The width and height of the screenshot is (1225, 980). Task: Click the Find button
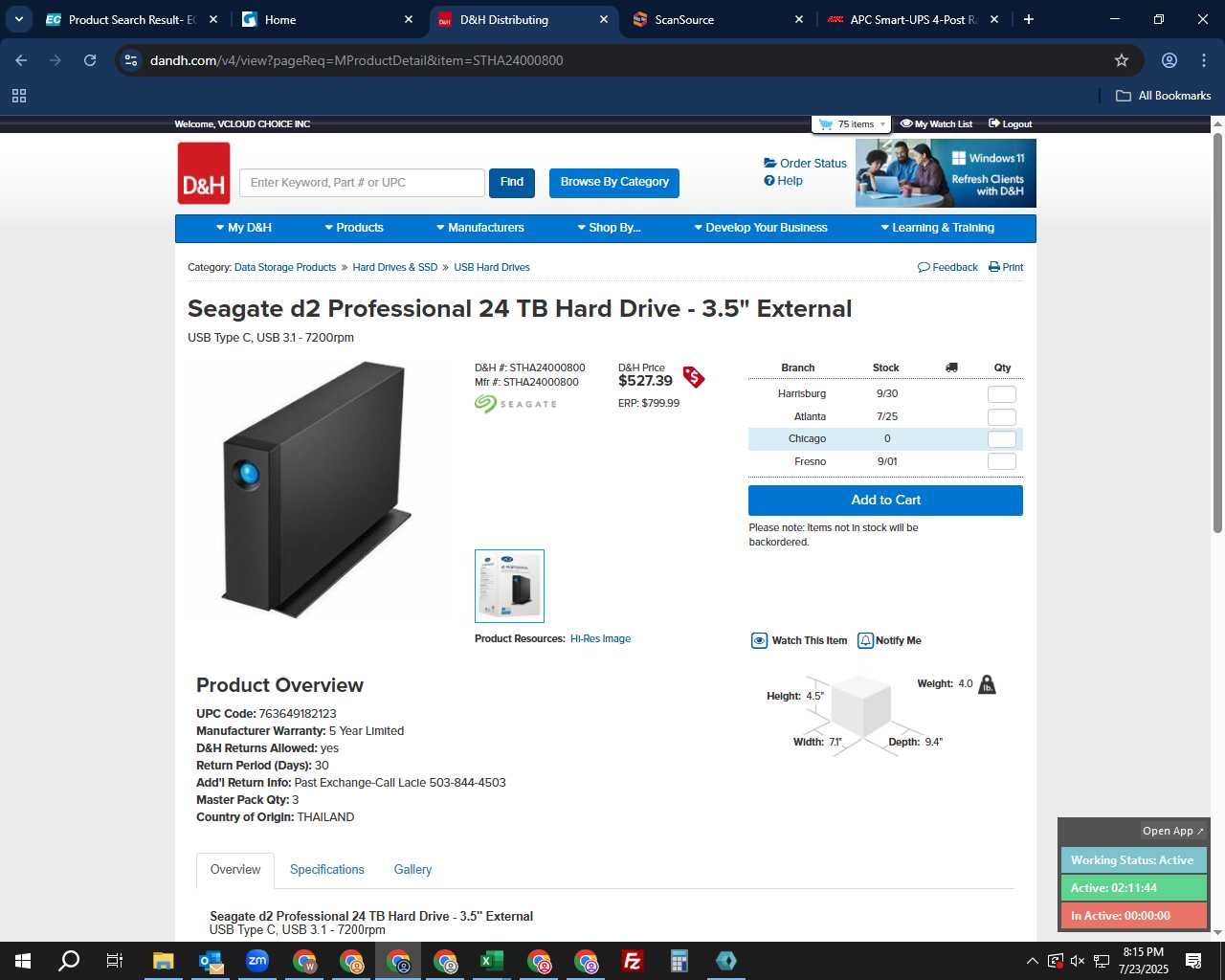click(x=512, y=182)
